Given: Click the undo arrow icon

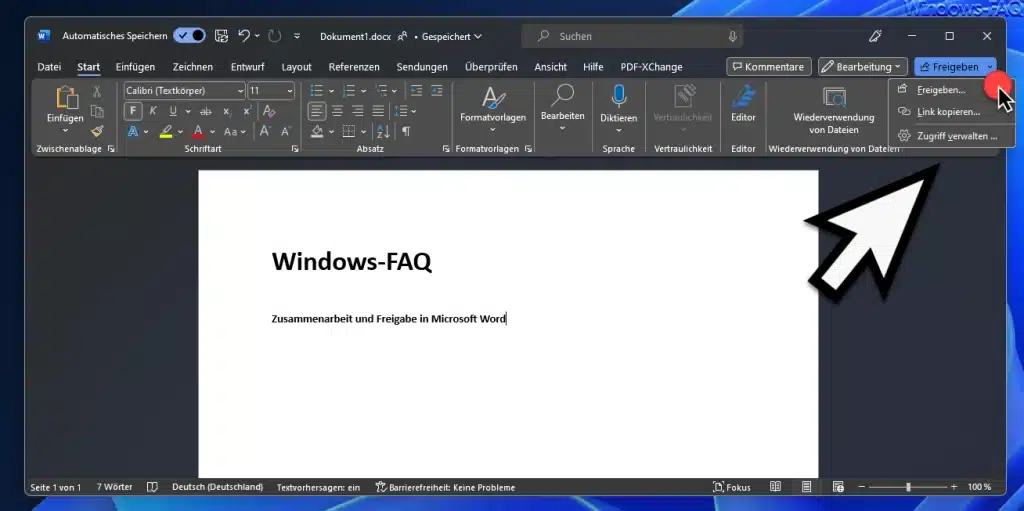Looking at the screenshot, I should tap(244, 36).
